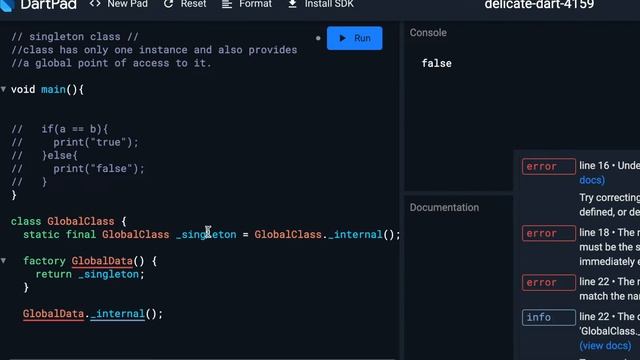This screenshot has width=640, height=360.
Task: Run the Dart code
Action: tap(354, 38)
